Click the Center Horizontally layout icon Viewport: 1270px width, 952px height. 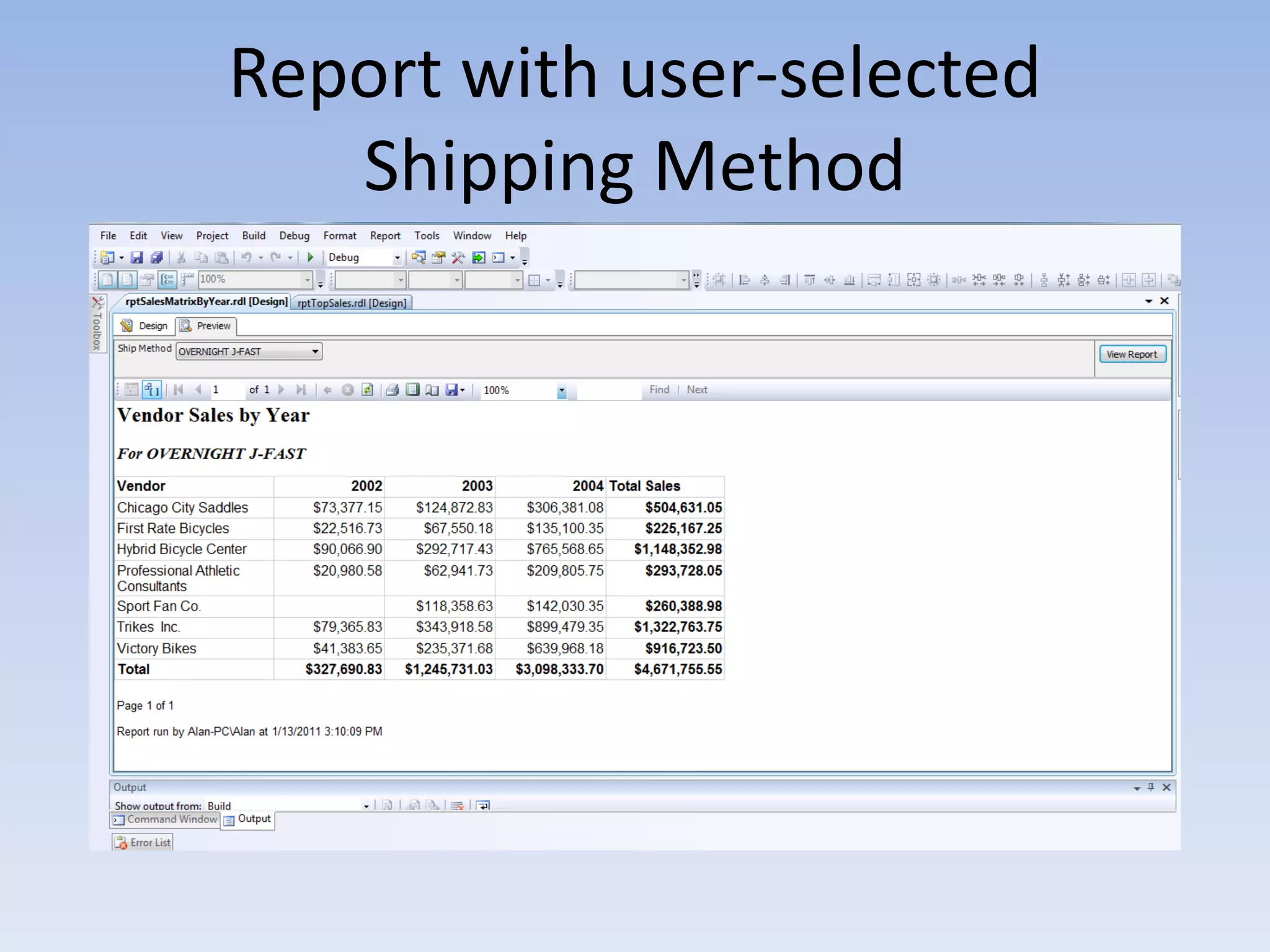click(1129, 280)
